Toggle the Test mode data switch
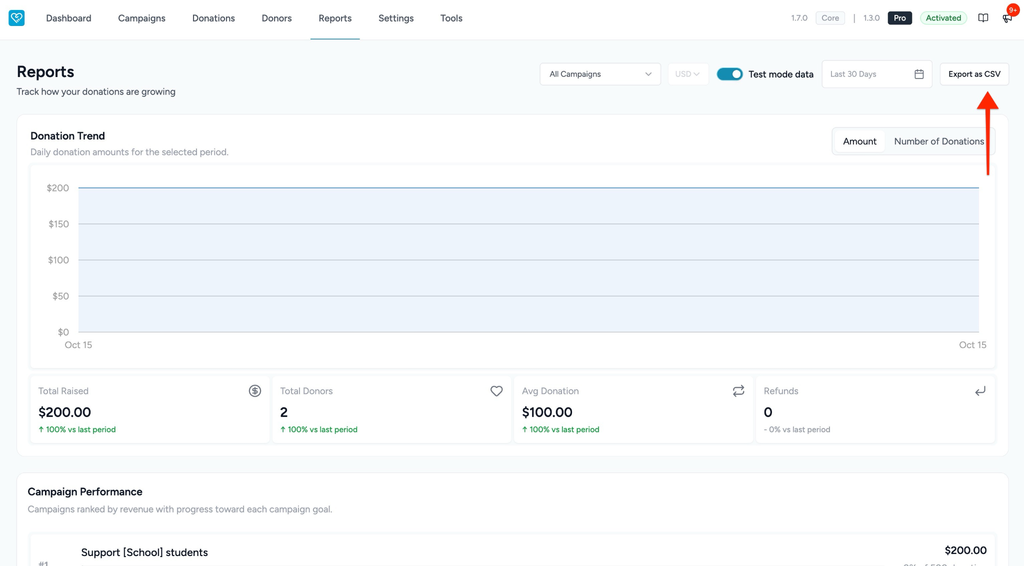This screenshot has height=566, width=1024. tap(729, 74)
